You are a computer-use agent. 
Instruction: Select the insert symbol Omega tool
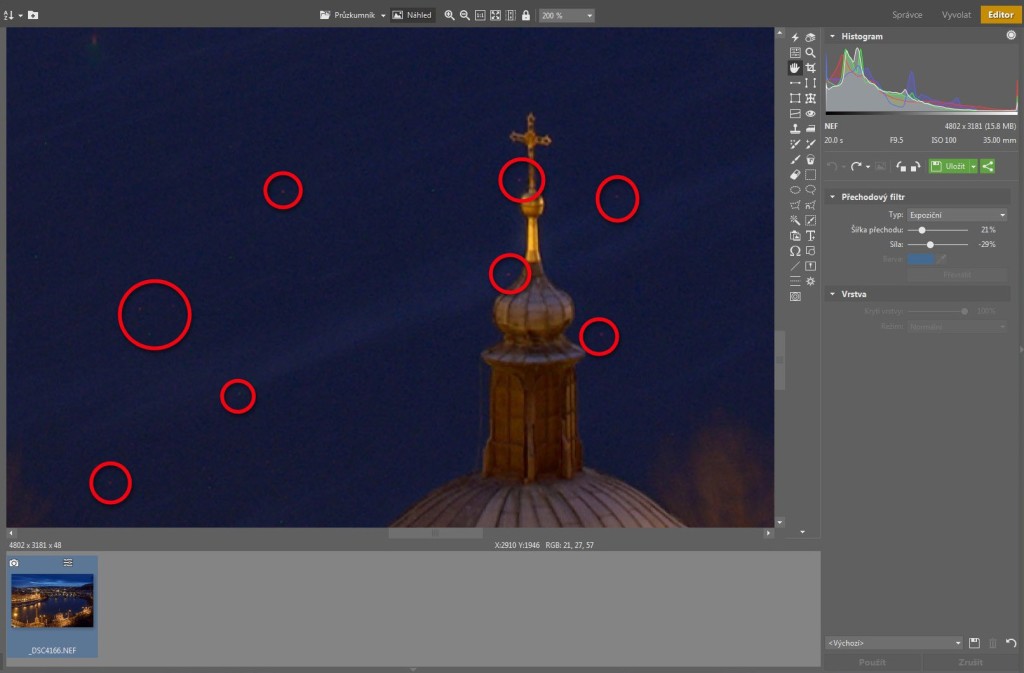point(795,251)
